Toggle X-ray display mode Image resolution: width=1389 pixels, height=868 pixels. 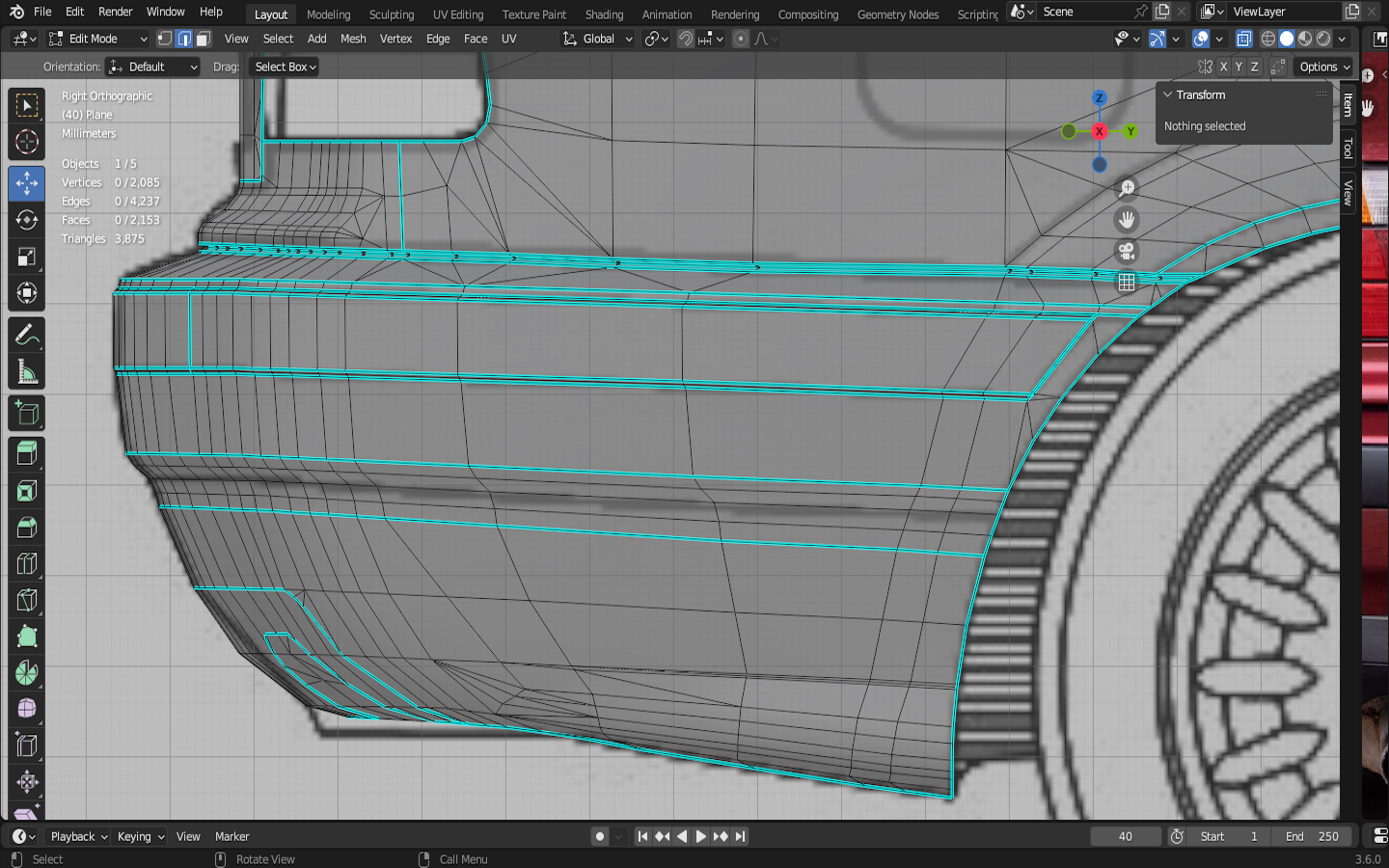pyautogui.click(x=1243, y=39)
